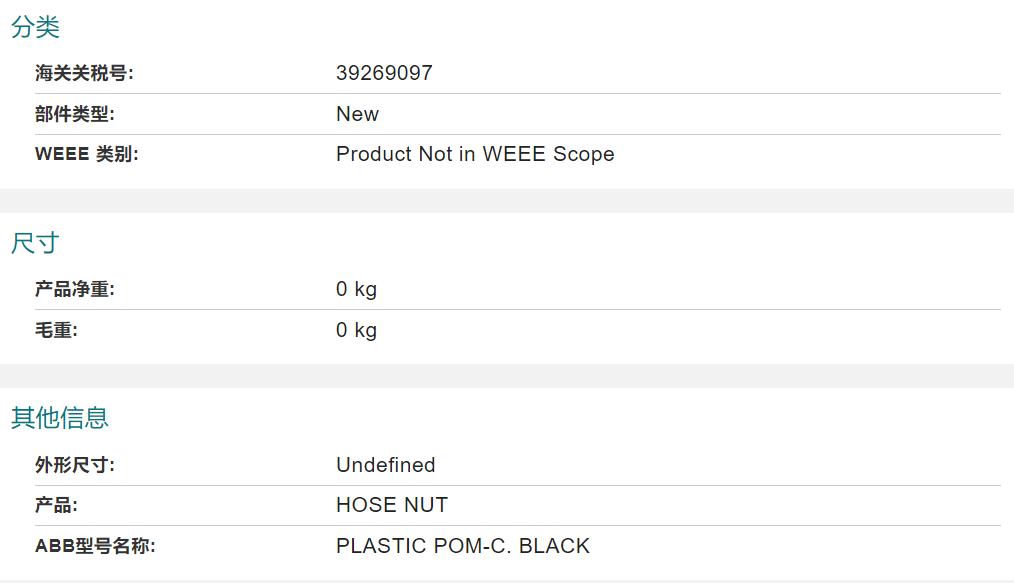1014x583 pixels.
Task: Select the Undefined frame size value
Action: point(385,465)
